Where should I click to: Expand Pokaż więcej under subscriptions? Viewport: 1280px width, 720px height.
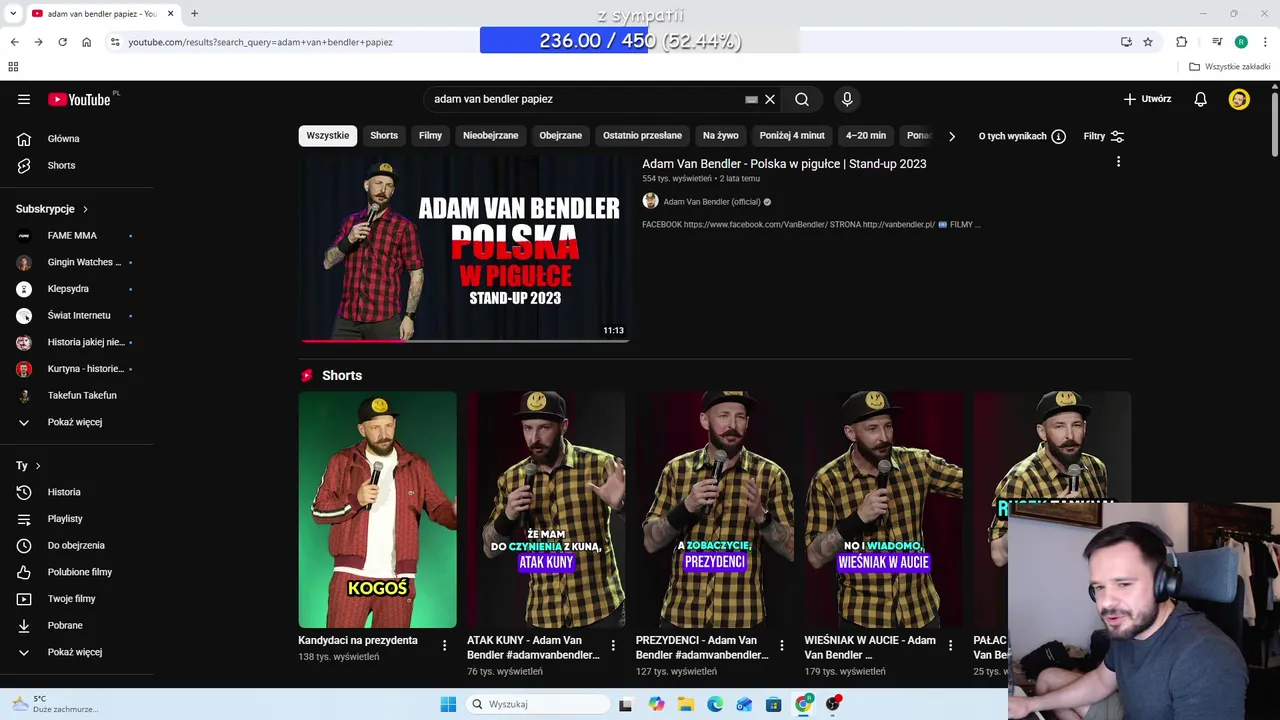[x=76, y=422]
